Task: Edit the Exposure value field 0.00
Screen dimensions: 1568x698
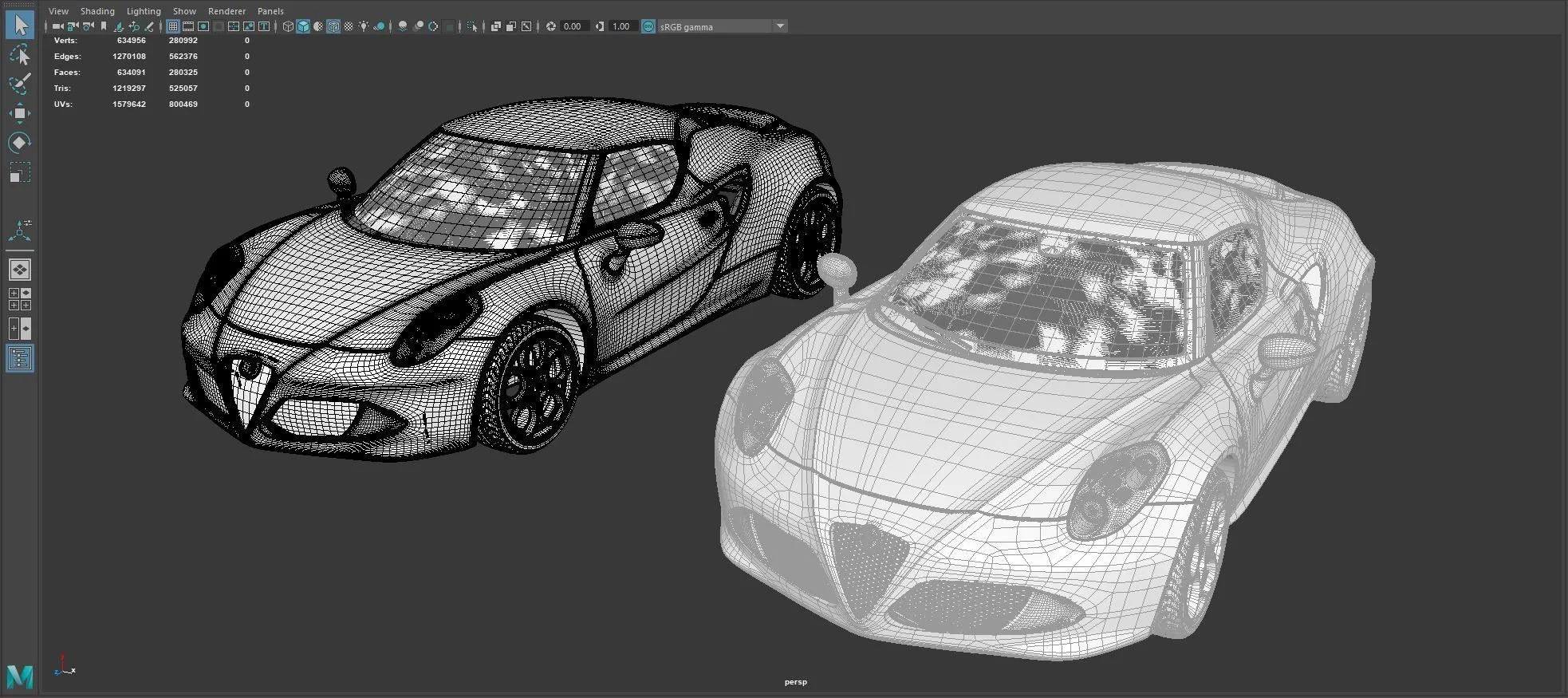Action: tap(573, 26)
